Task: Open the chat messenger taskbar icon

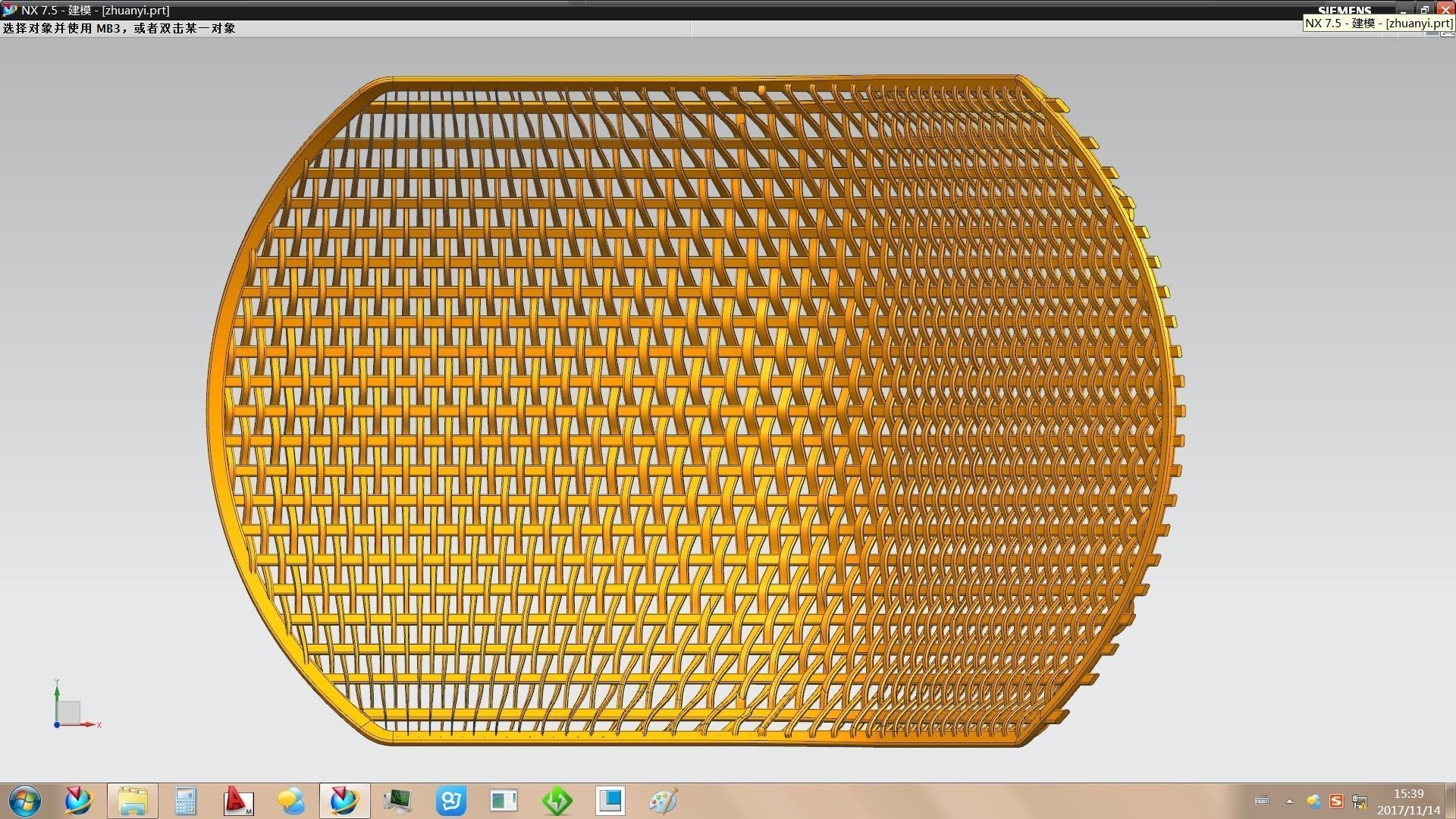Action: coord(292,801)
